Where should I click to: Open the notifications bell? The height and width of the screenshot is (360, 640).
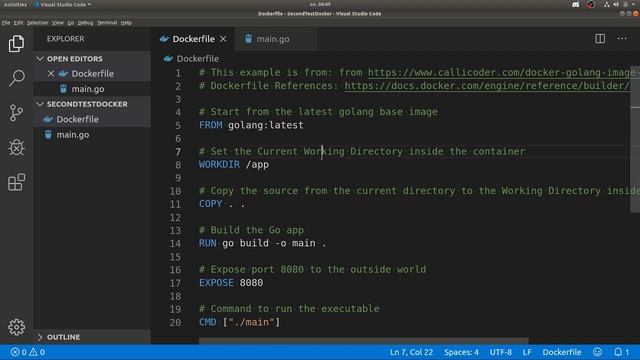click(621, 352)
